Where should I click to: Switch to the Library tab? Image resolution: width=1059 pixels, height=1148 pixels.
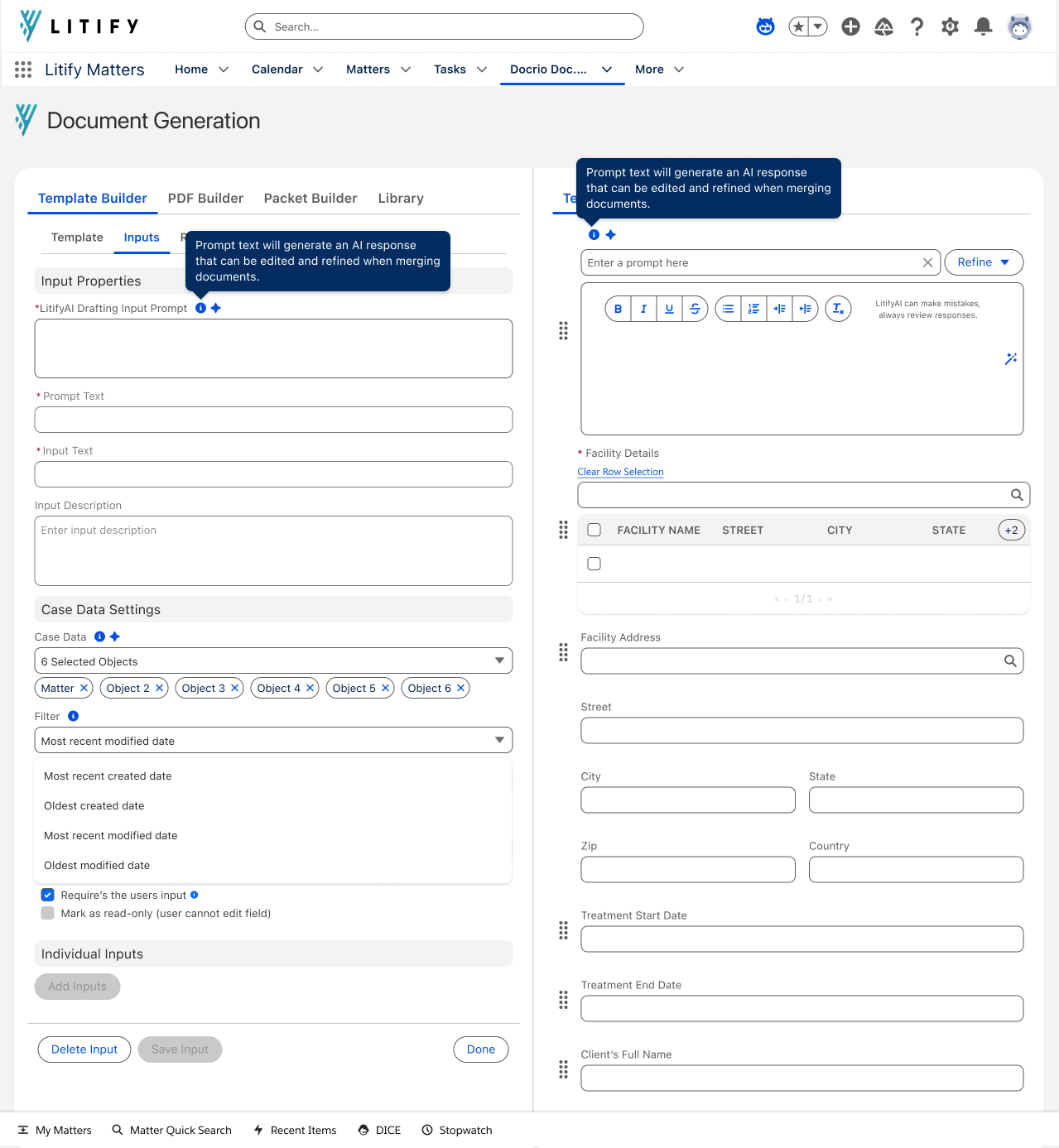(x=401, y=199)
